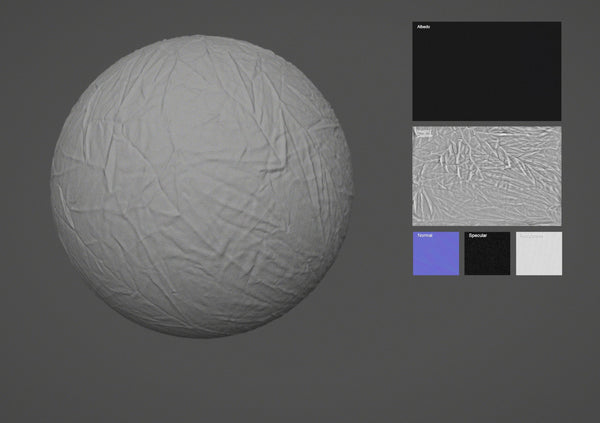Click the sphere's right edge
600x423 pixels.
point(351,186)
